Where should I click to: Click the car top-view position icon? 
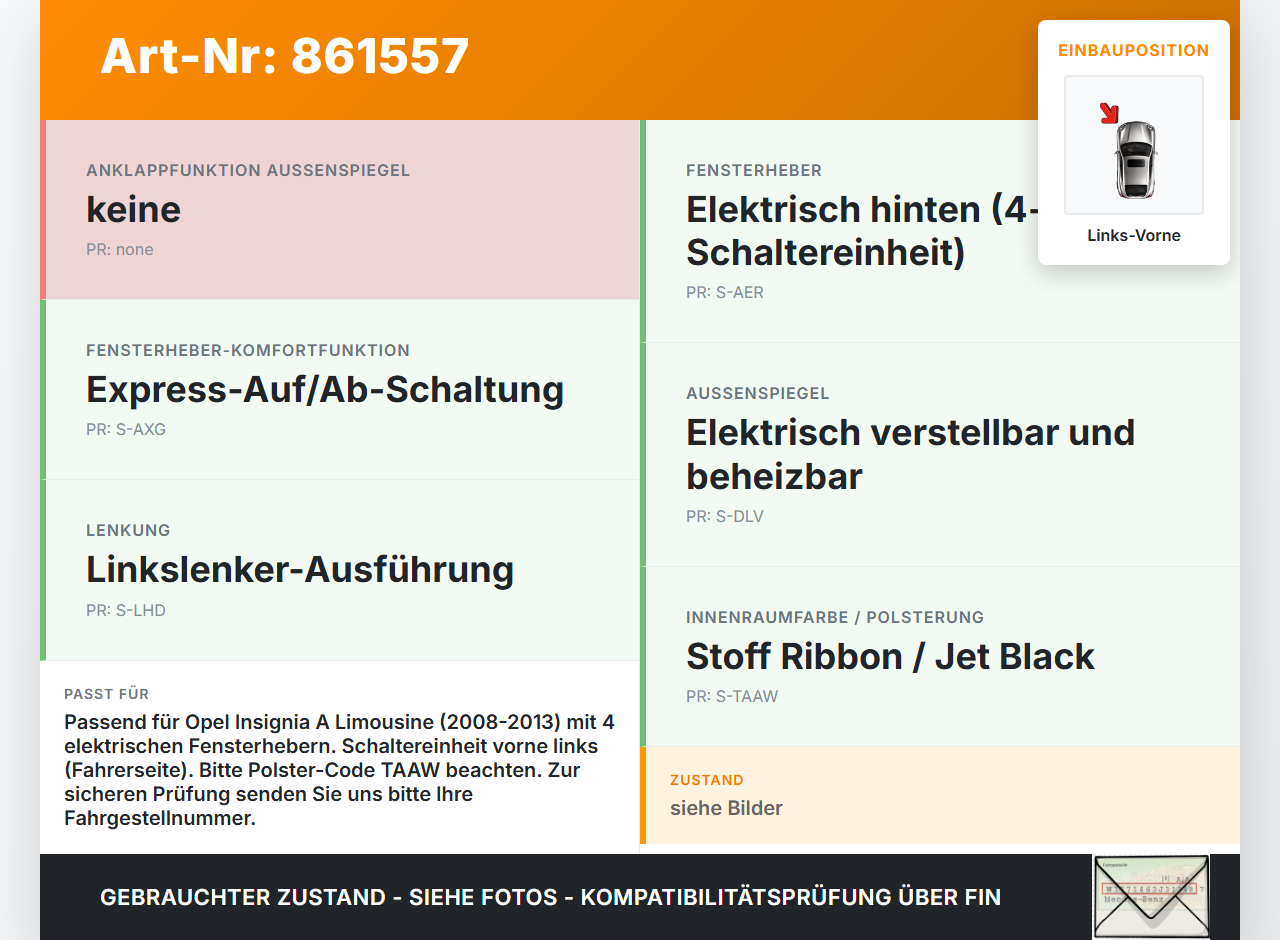[x=1134, y=145]
